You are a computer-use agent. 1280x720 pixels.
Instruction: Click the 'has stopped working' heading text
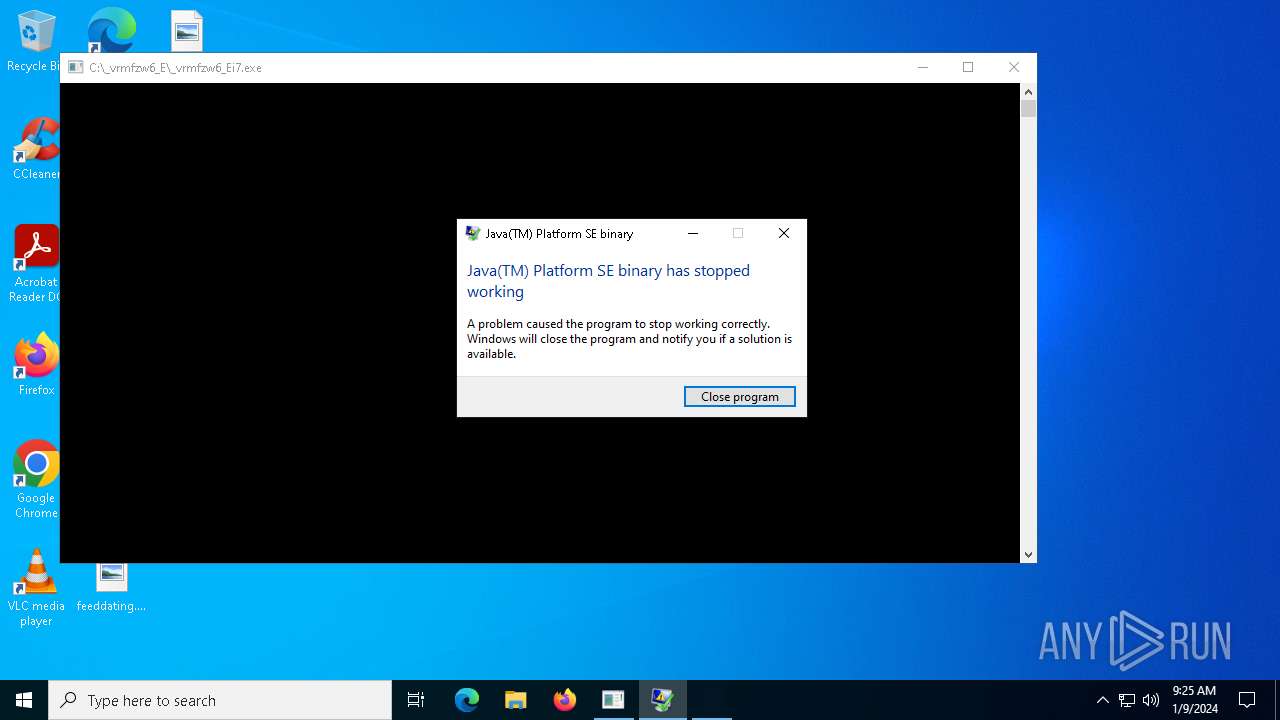pos(608,281)
